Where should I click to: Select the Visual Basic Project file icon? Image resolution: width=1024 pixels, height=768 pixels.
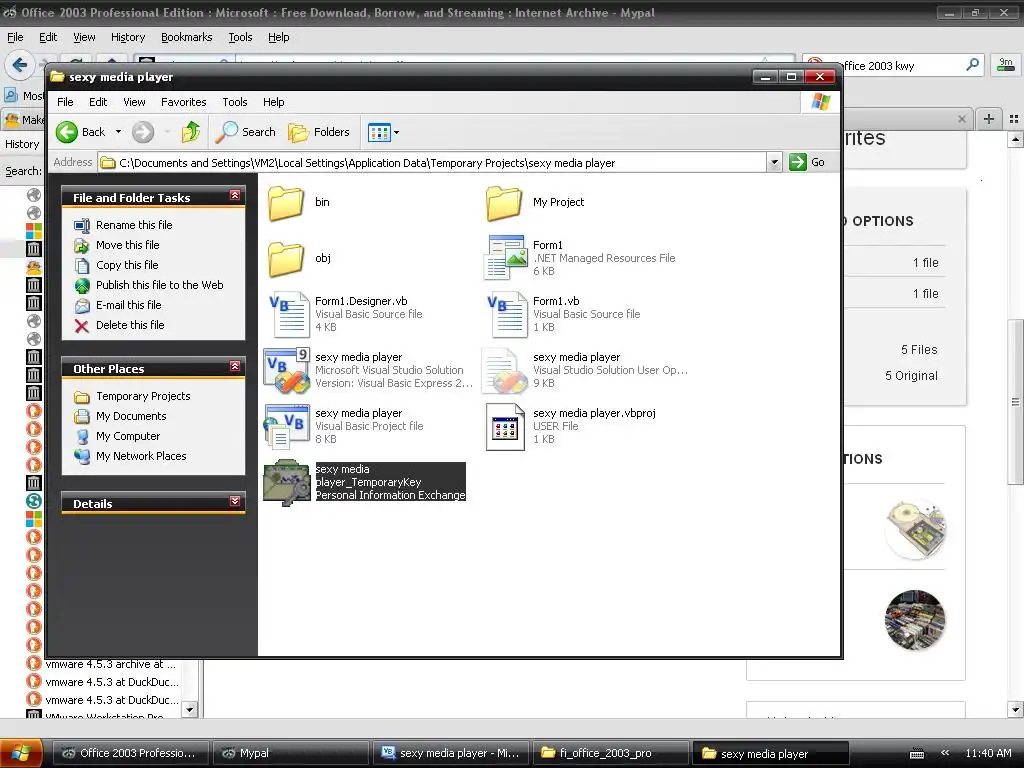287,426
